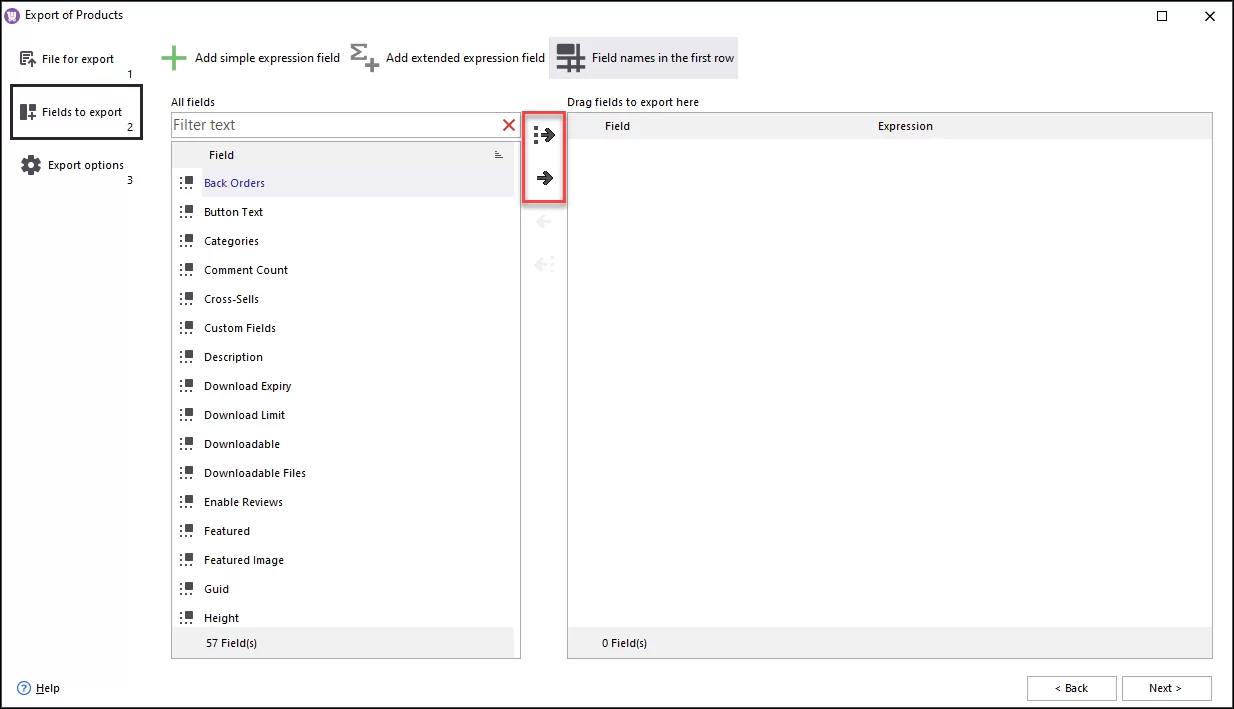Click the Next button
Screen dimensions: 1234x709
tap(1166, 688)
